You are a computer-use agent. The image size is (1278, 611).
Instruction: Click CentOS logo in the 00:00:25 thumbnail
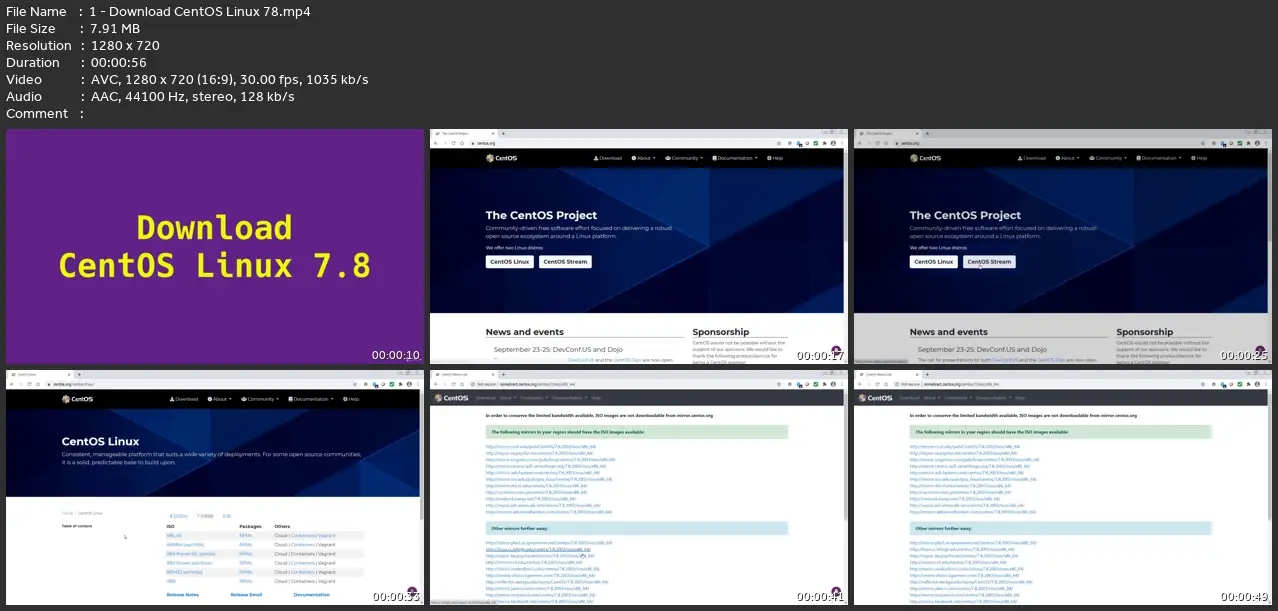click(x=925, y=158)
